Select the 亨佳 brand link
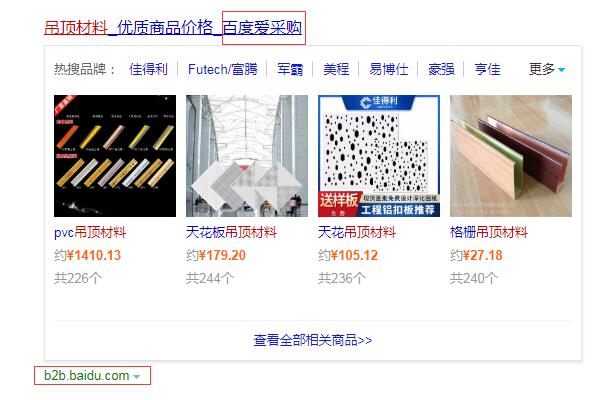Screen dimensions: 600x400 pos(487,69)
